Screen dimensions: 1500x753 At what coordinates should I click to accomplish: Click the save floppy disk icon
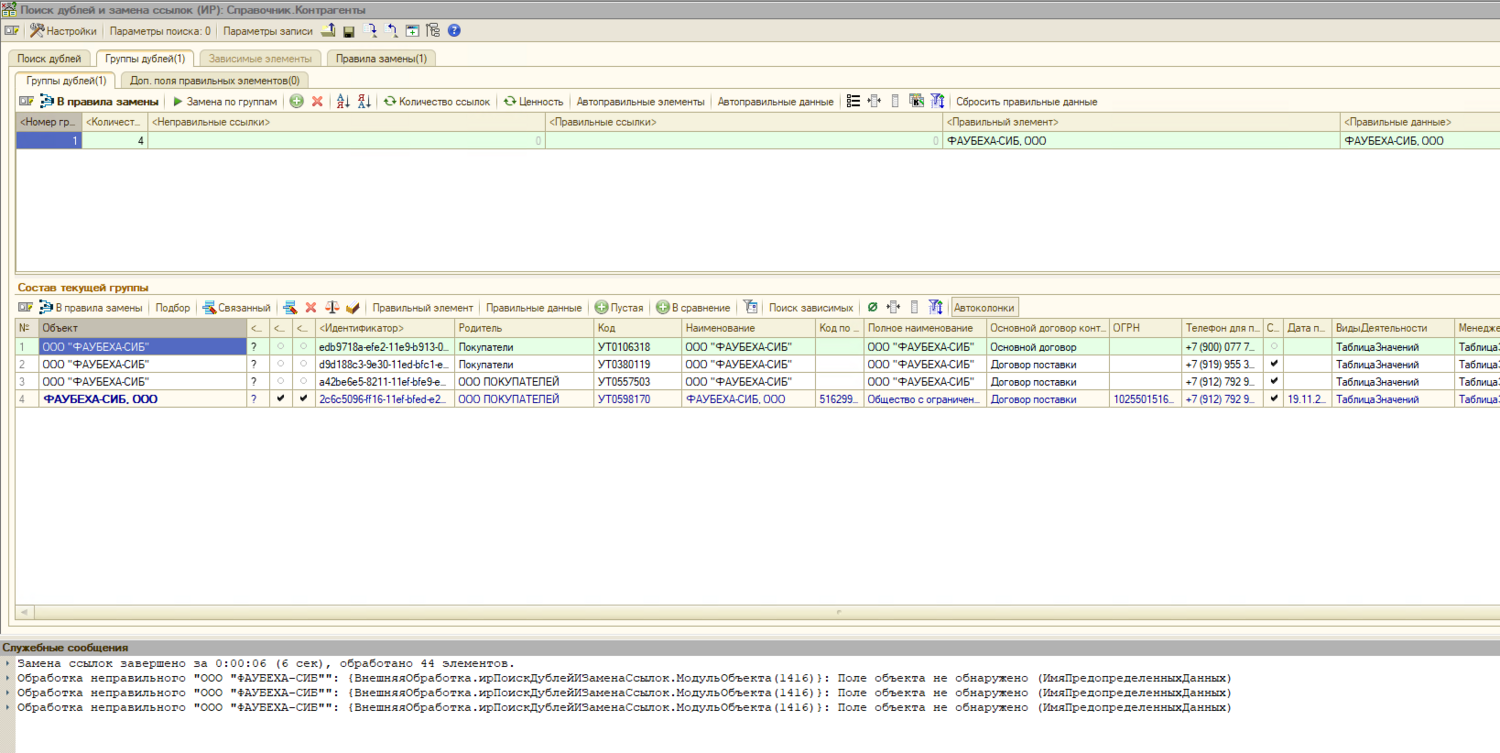pos(349,31)
